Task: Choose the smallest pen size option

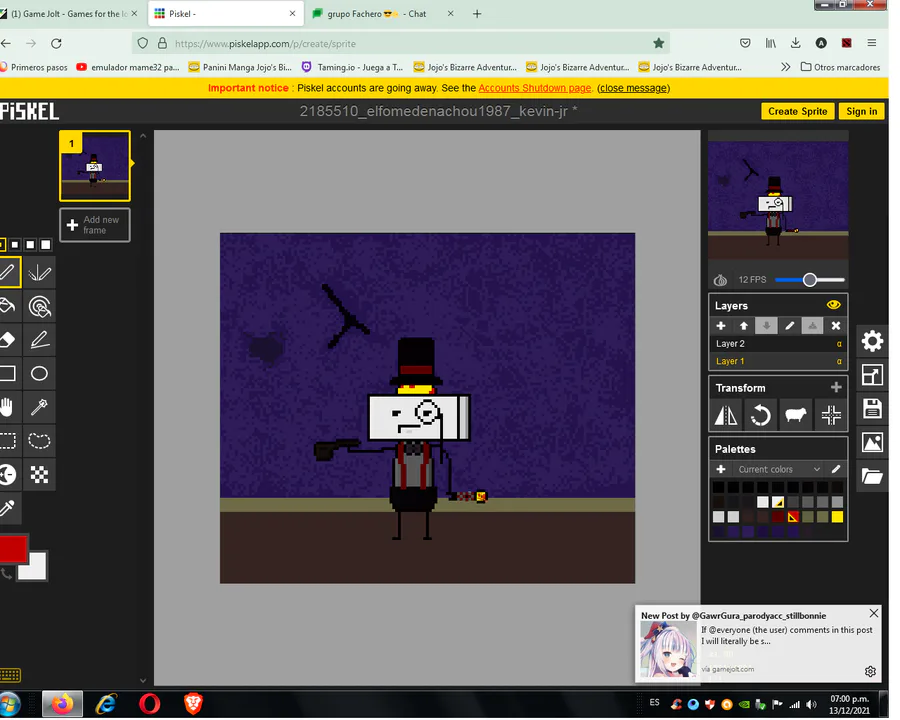Action: [x=2, y=245]
